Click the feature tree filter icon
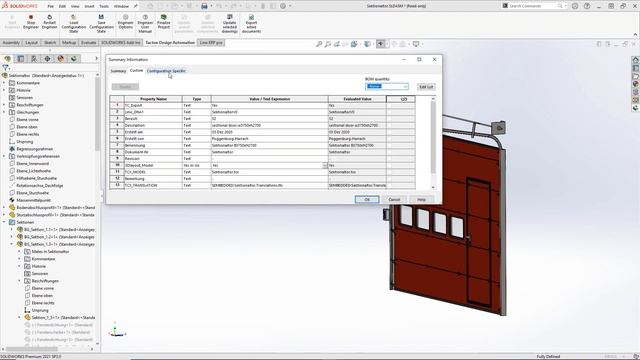The height and width of the screenshot is (360, 640). [5, 68]
